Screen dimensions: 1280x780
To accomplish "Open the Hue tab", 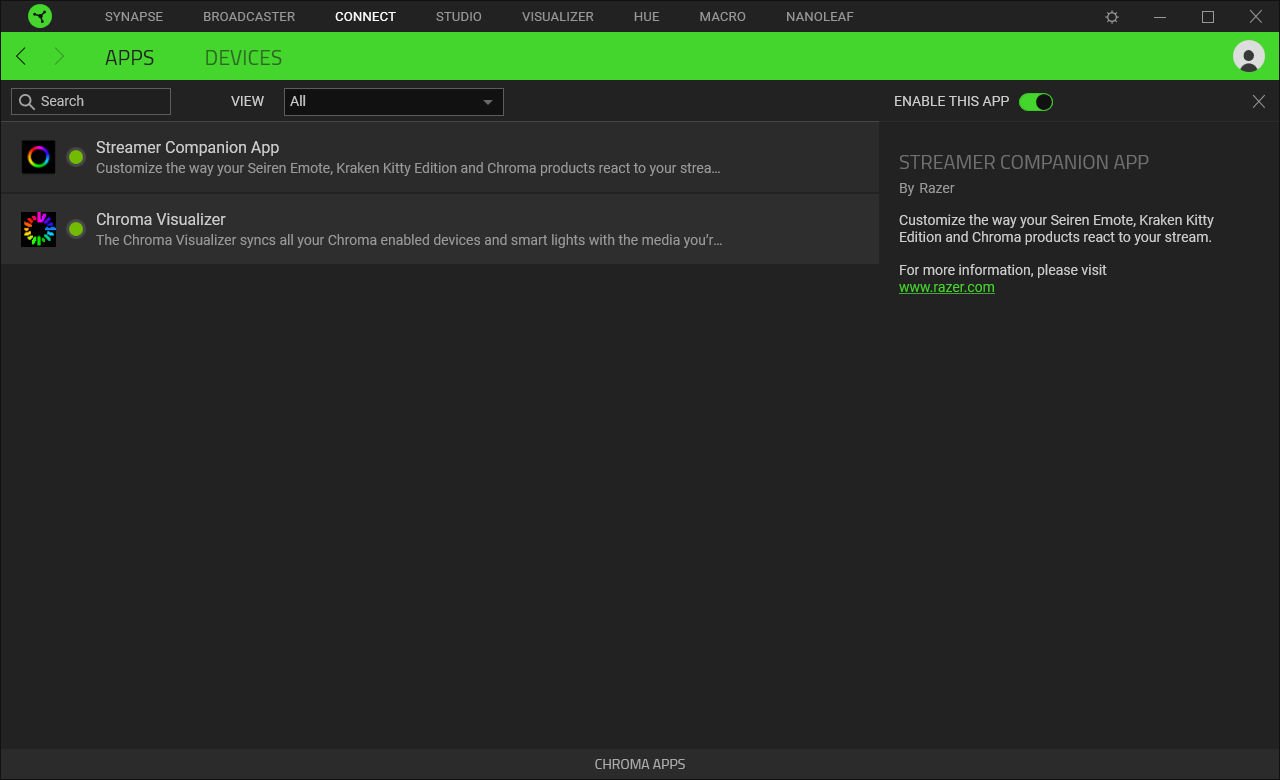I will (x=647, y=17).
